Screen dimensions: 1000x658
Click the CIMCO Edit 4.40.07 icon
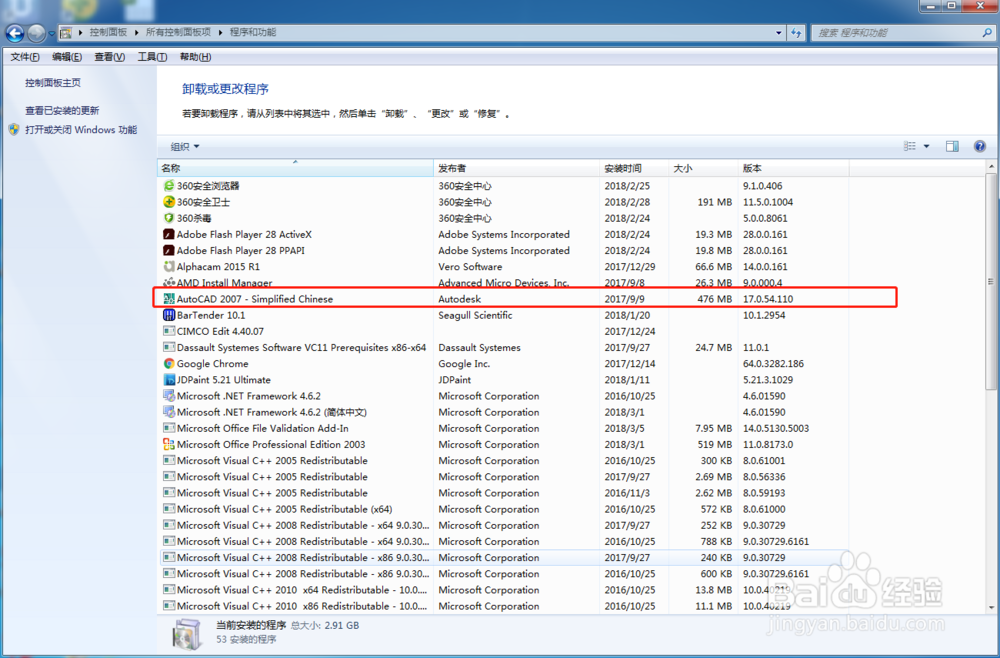click(168, 331)
